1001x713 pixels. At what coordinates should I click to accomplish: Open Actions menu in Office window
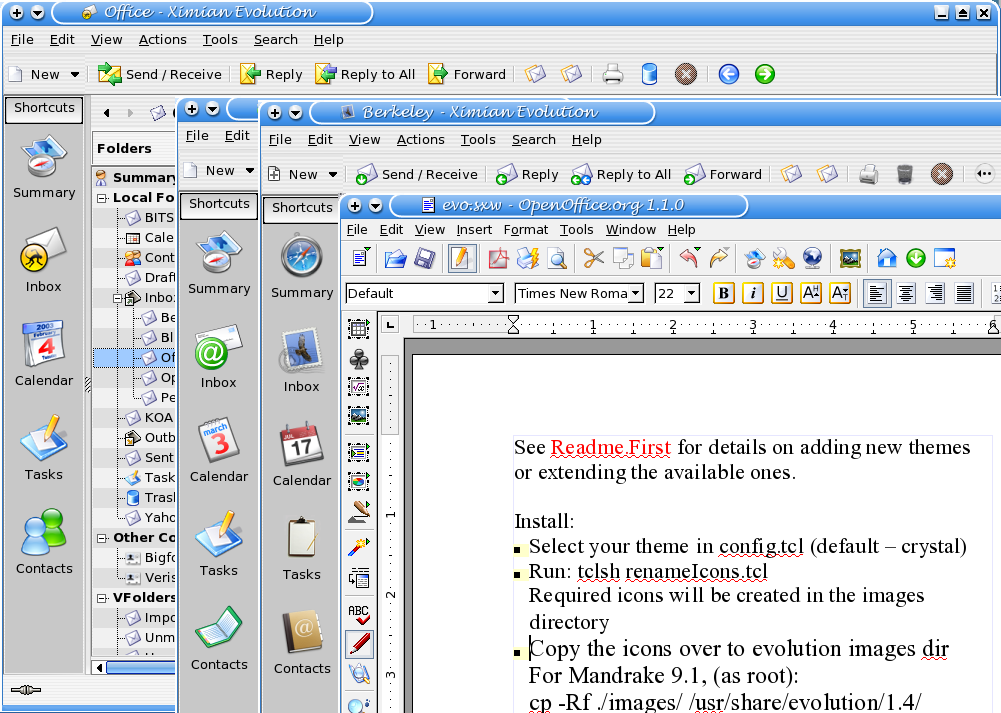(163, 40)
